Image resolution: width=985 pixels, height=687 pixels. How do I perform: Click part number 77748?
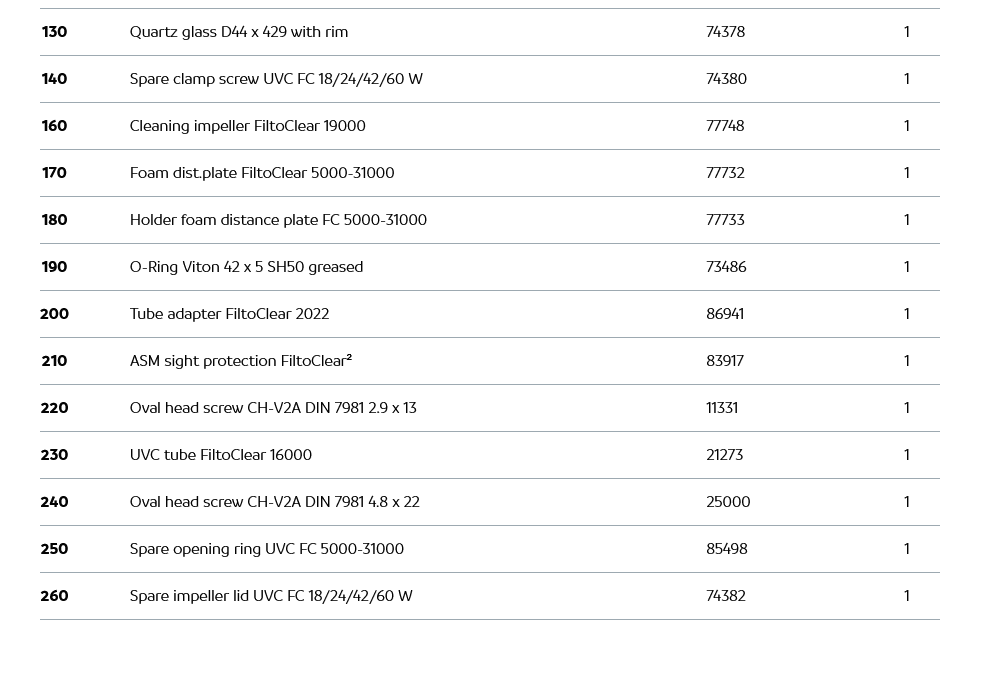coord(725,126)
